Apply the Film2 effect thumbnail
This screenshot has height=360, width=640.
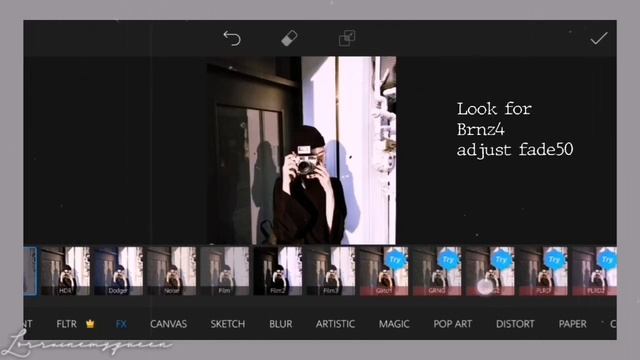(x=278, y=271)
